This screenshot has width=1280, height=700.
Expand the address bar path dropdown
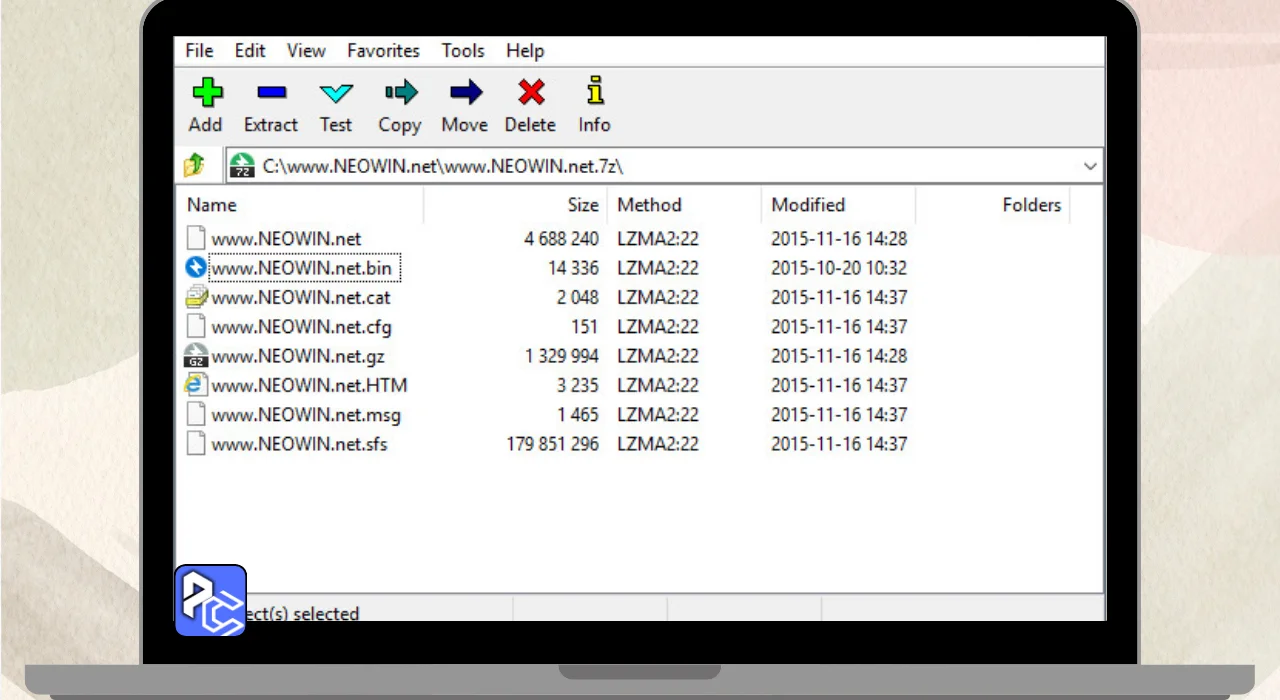pos(1090,166)
